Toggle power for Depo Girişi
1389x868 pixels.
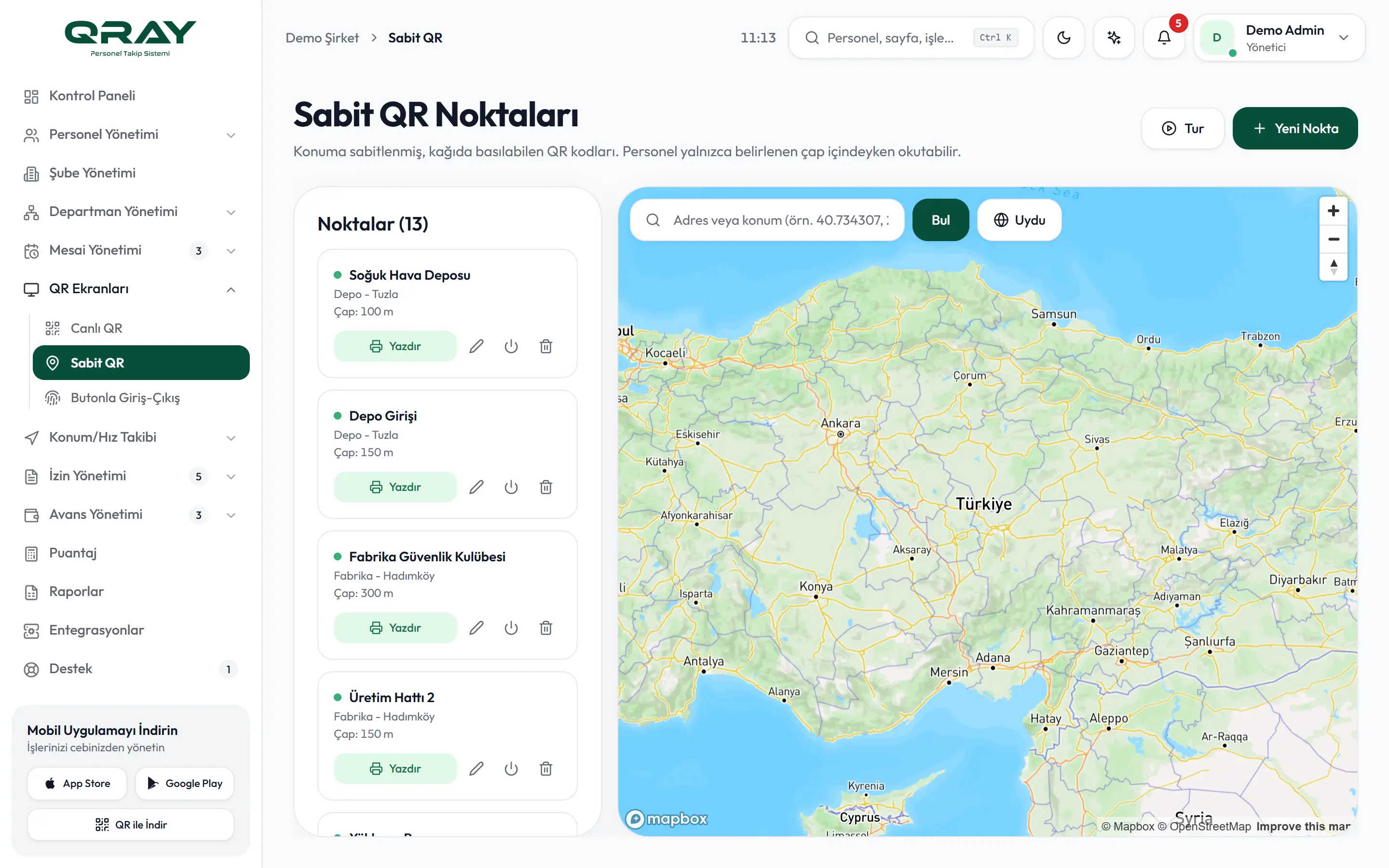[x=511, y=487]
